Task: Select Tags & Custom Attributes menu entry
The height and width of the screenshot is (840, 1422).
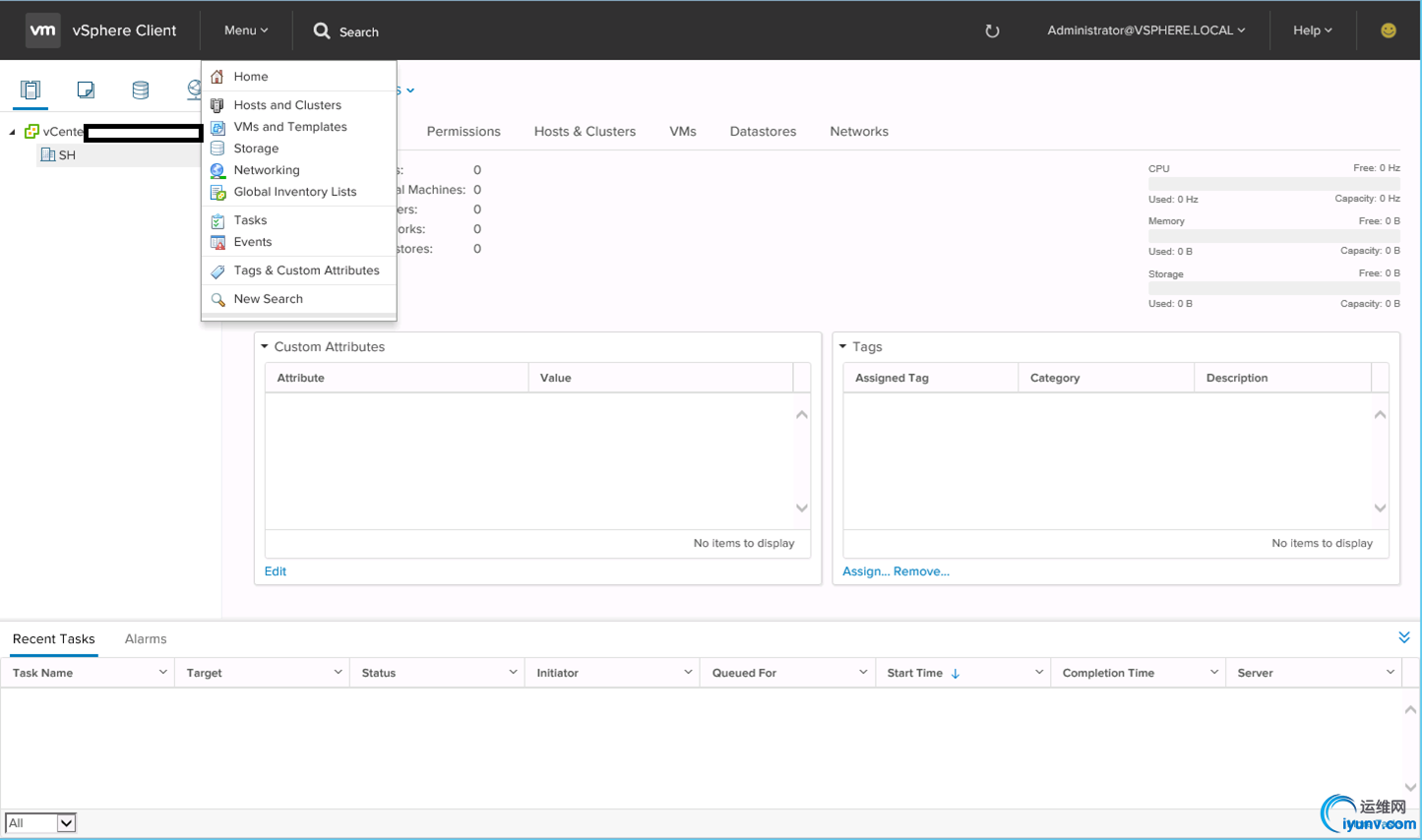Action: click(306, 270)
